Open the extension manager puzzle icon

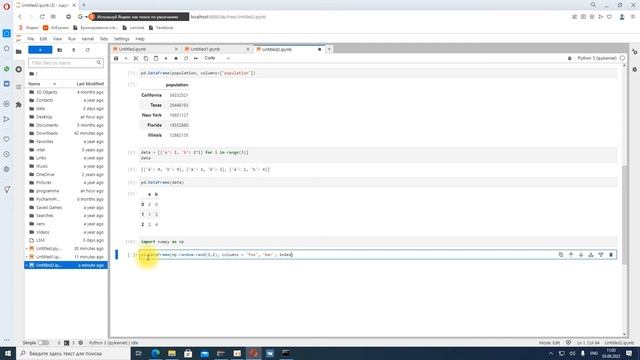18,105
